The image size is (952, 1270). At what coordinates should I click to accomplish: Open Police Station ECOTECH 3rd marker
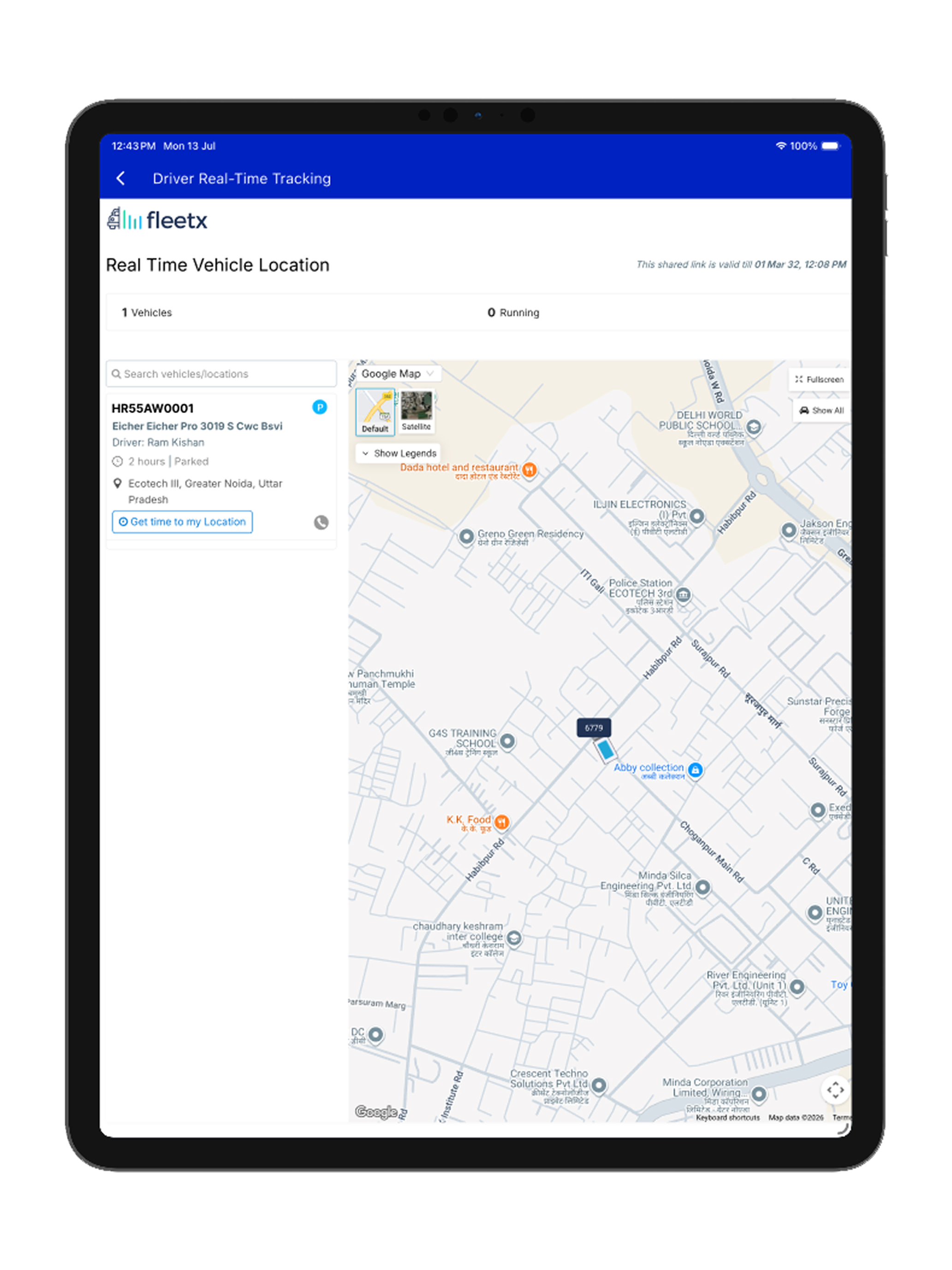[683, 594]
